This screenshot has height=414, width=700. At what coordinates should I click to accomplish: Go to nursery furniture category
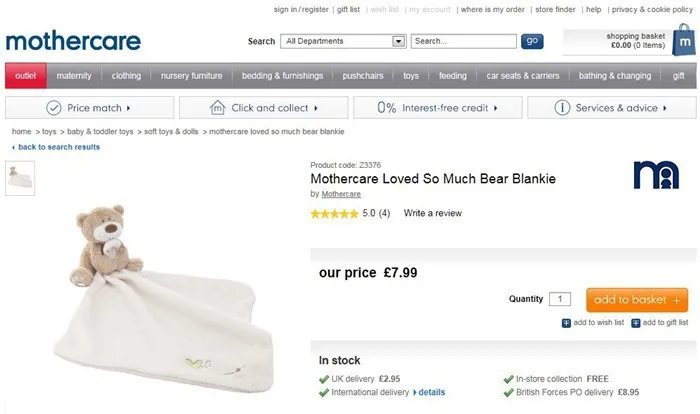click(191, 76)
